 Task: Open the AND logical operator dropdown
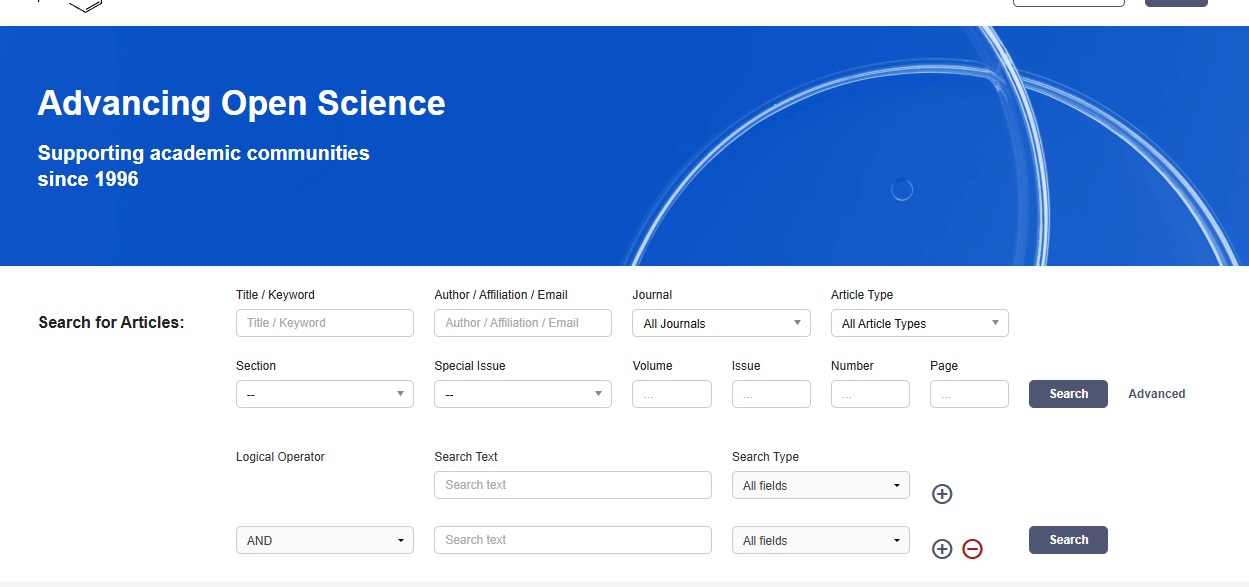point(325,540)
